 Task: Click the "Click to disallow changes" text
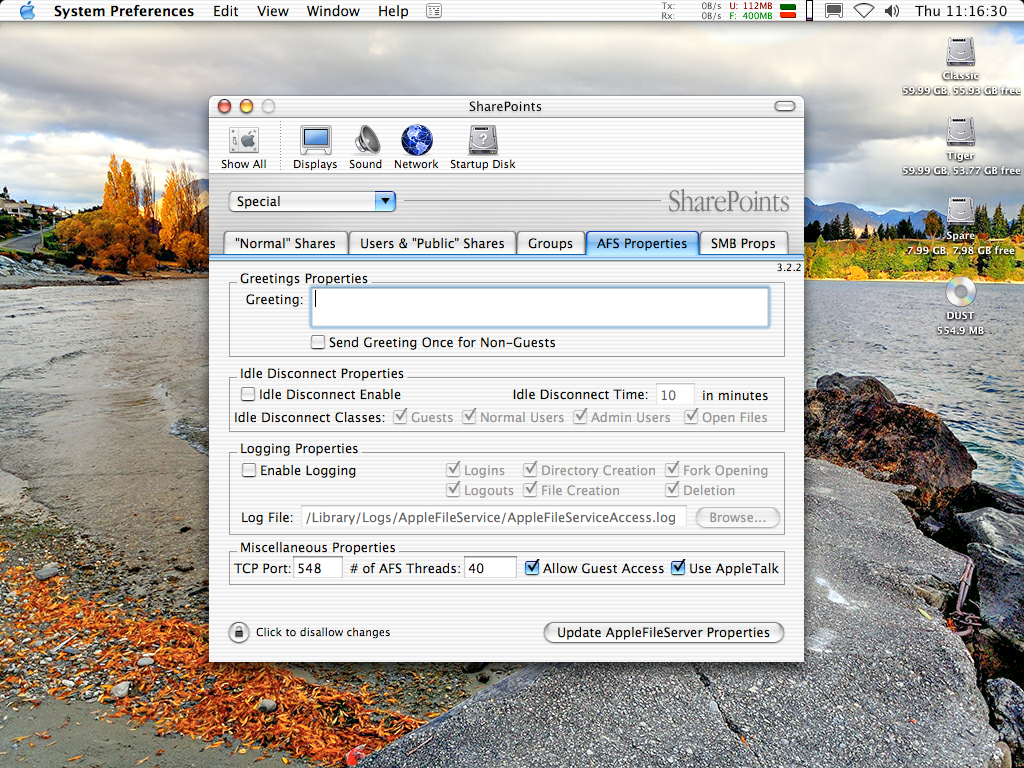pos(323,632)
